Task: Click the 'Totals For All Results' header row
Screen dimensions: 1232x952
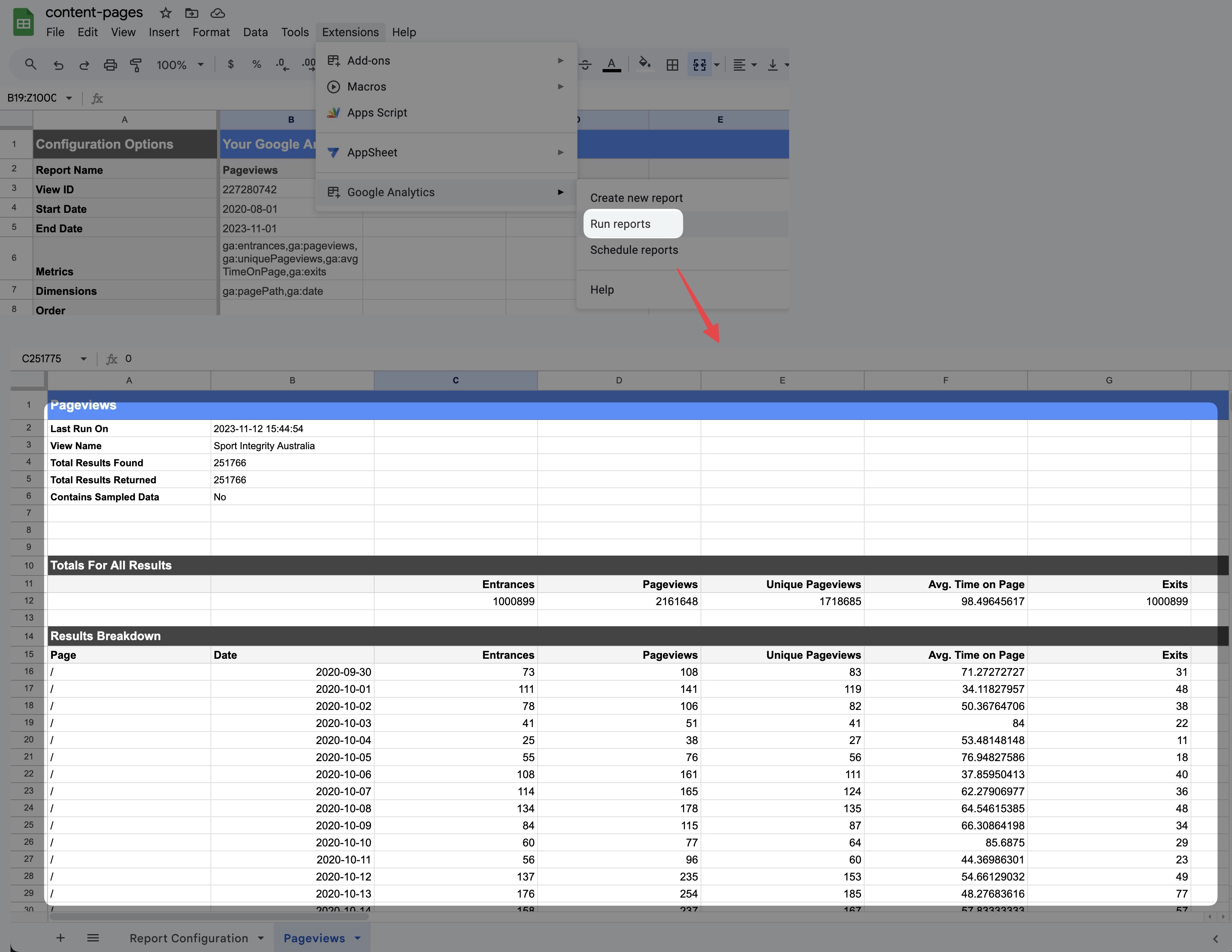Action: coord(638,565)
